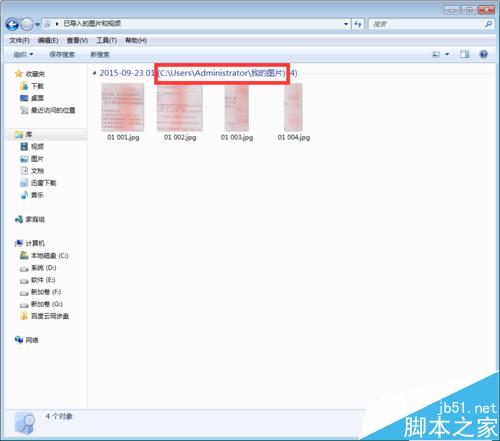Open the 迅雷下载 library
This screenshot has height=441, width=500.
[x=44, y=183]
